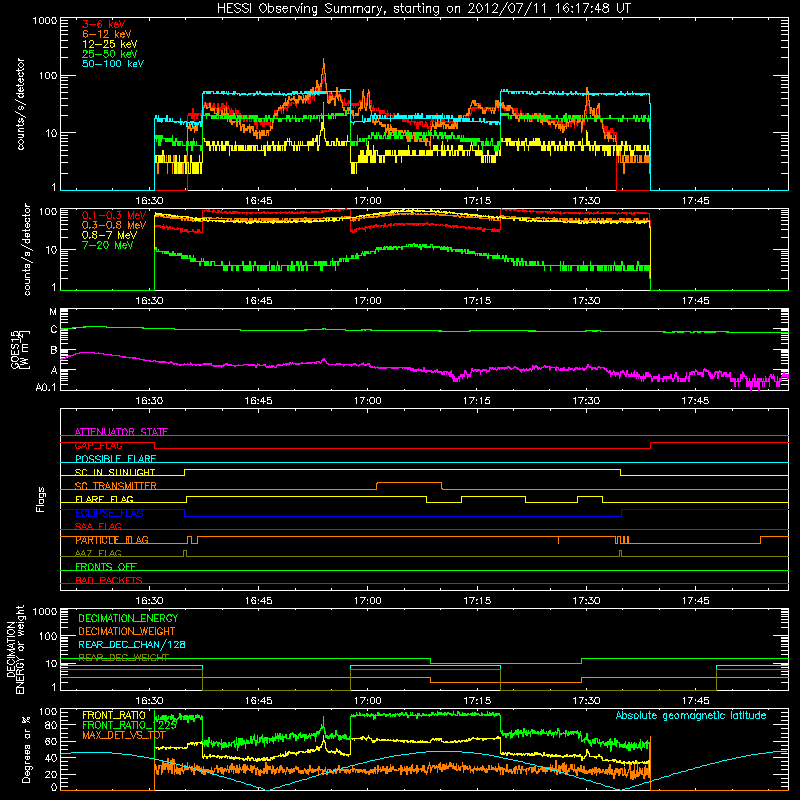800x800 pixels.
Task: Select the FRONT_RATIO_1225 legend label
Action: tap(130, 725)
